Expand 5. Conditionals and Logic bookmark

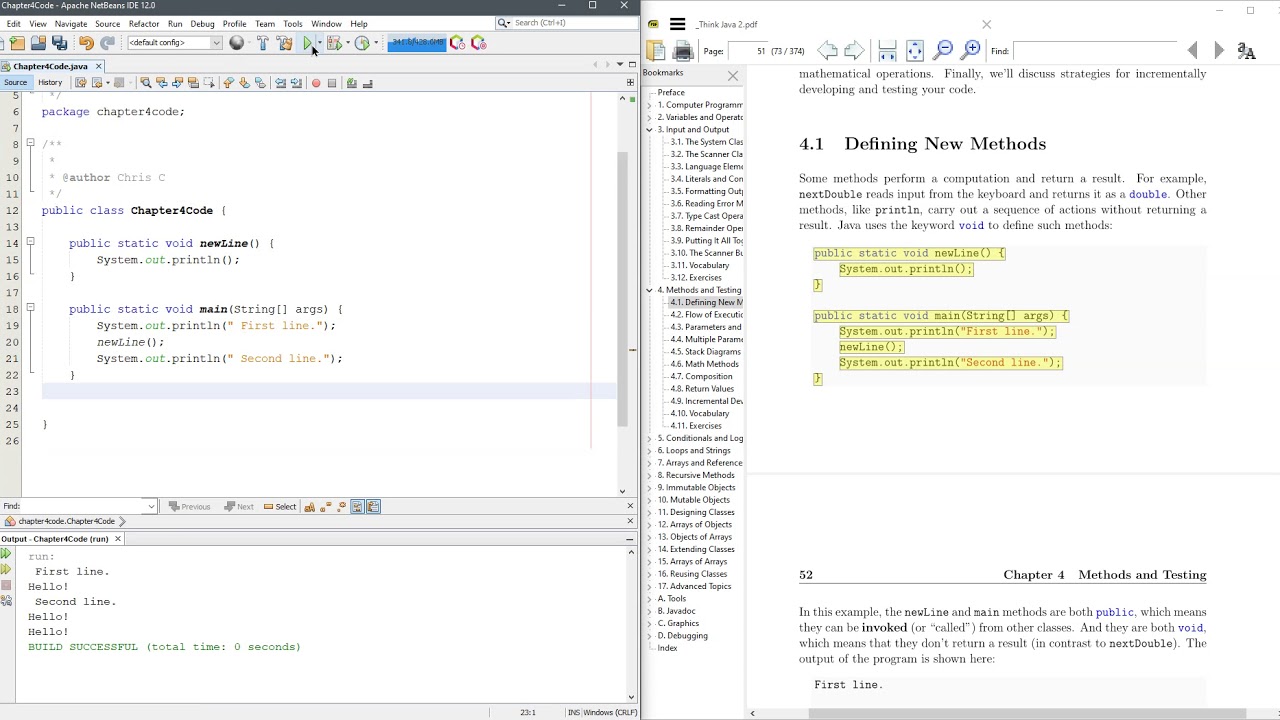pos(649,438)
